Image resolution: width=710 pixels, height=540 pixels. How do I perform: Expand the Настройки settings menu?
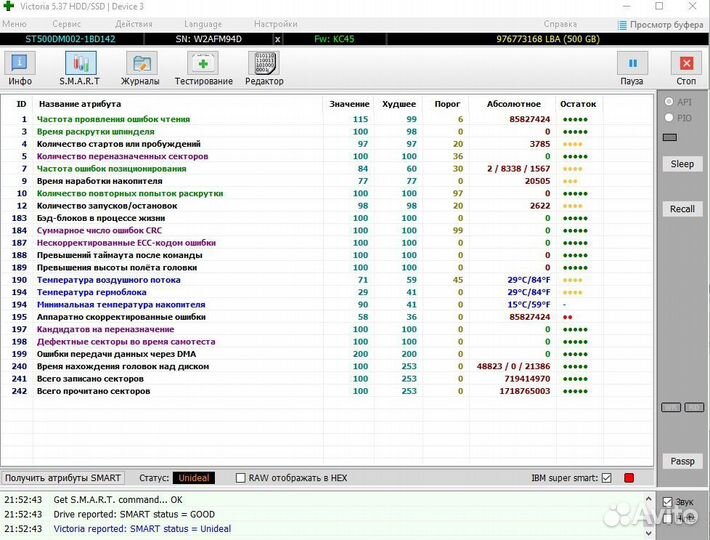[x=275, y=23]
